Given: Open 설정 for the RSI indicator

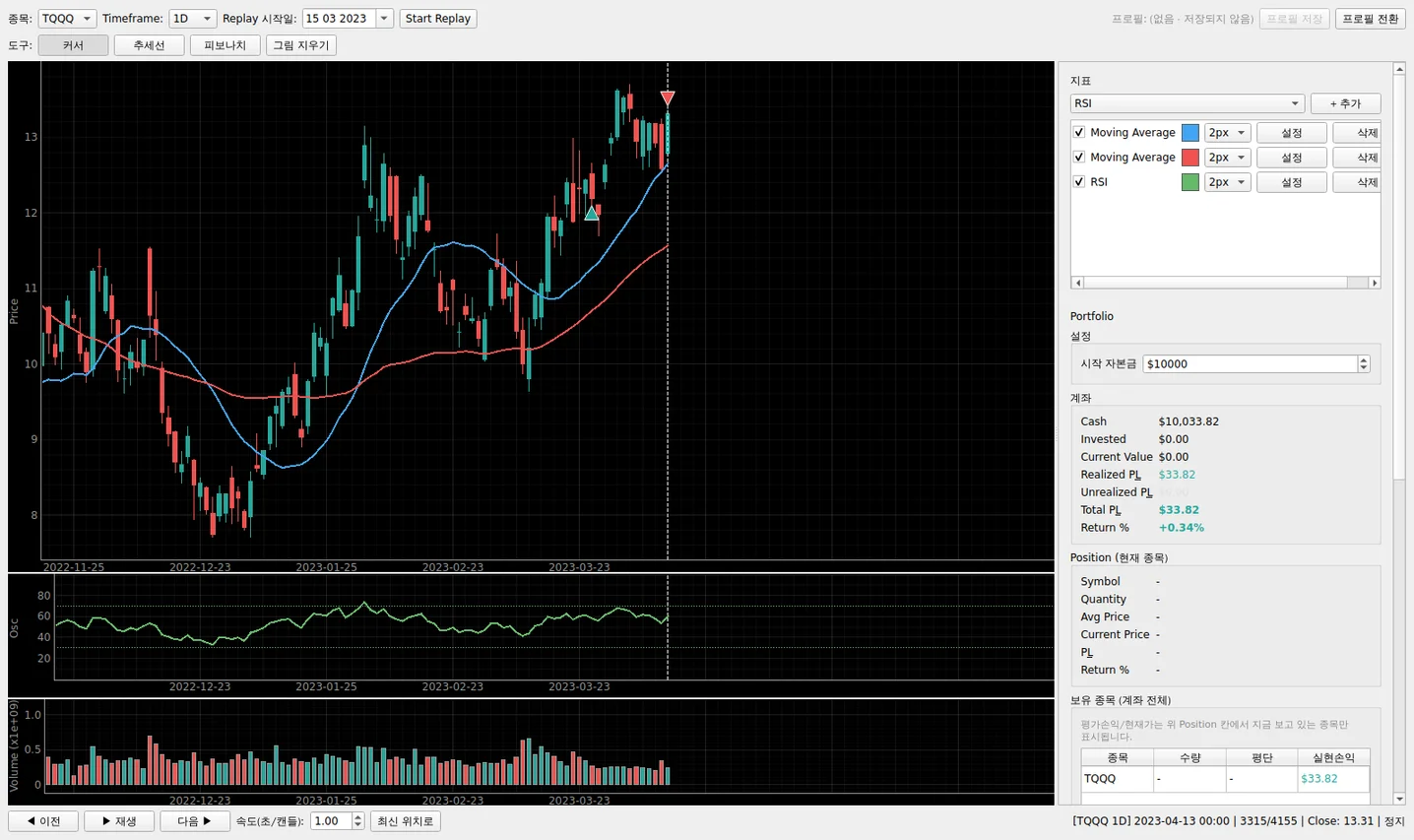Looking at the screenshot, I should click(x=1292, y=182).
